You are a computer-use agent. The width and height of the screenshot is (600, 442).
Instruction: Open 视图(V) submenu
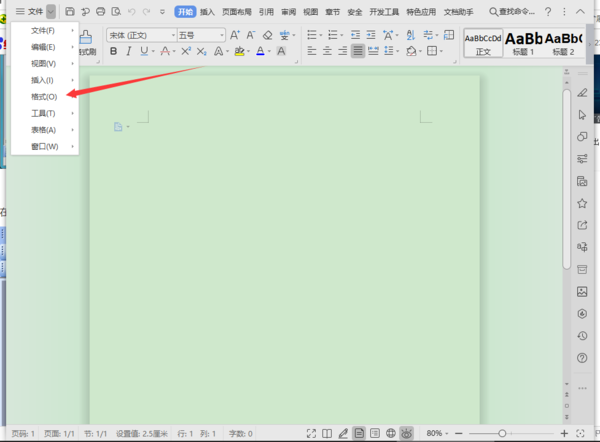coord(45,64)
